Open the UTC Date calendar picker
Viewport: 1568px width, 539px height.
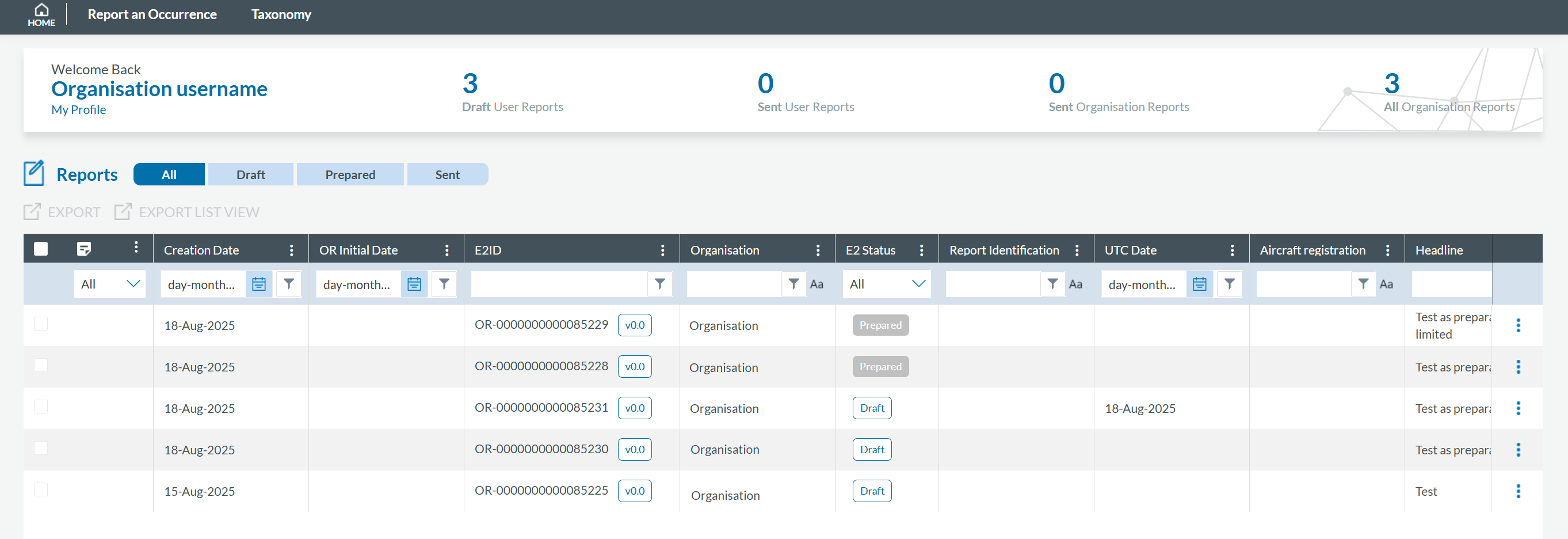(1199, 284)
